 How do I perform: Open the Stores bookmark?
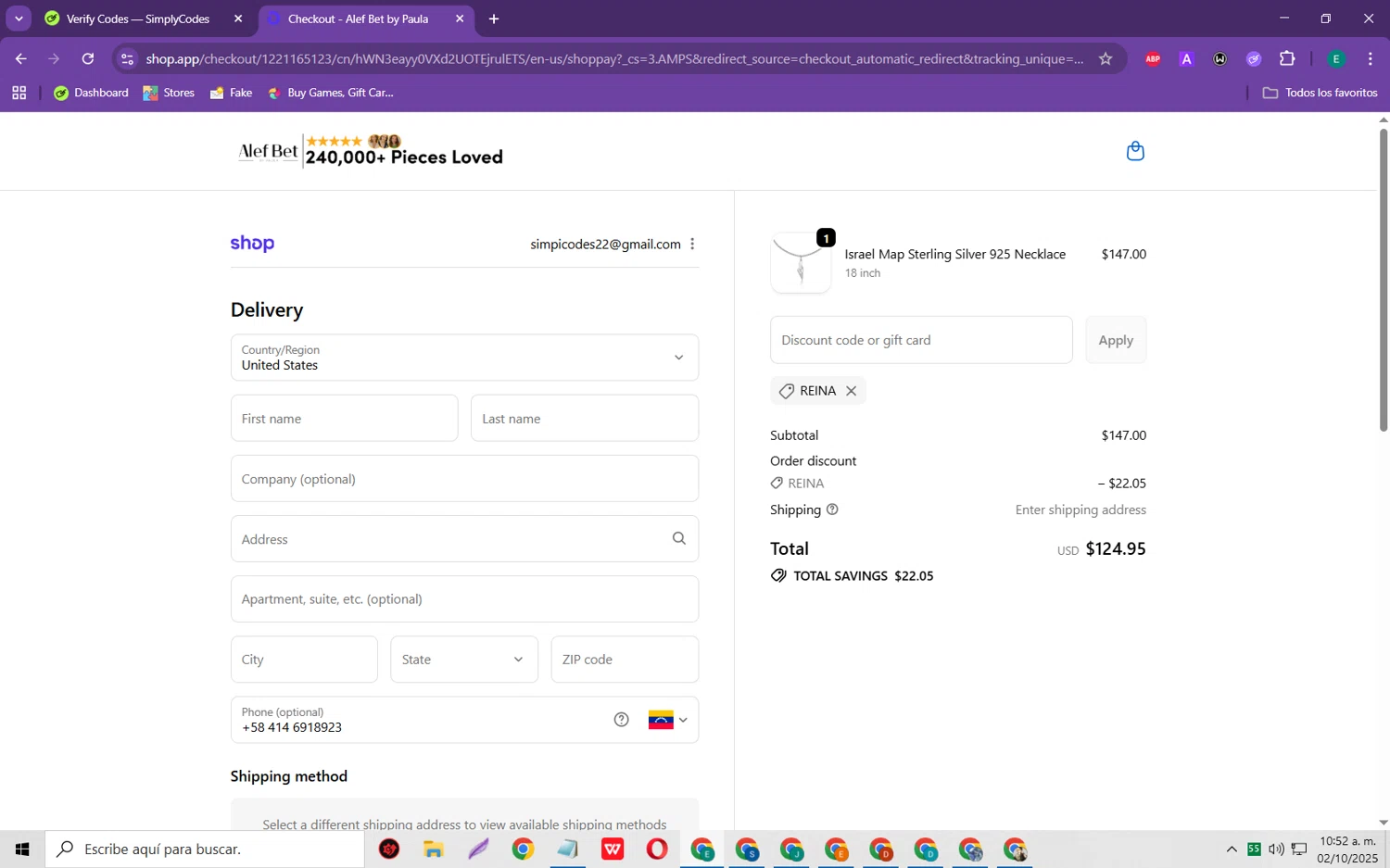pyautogui.click(x=169, y=93)
